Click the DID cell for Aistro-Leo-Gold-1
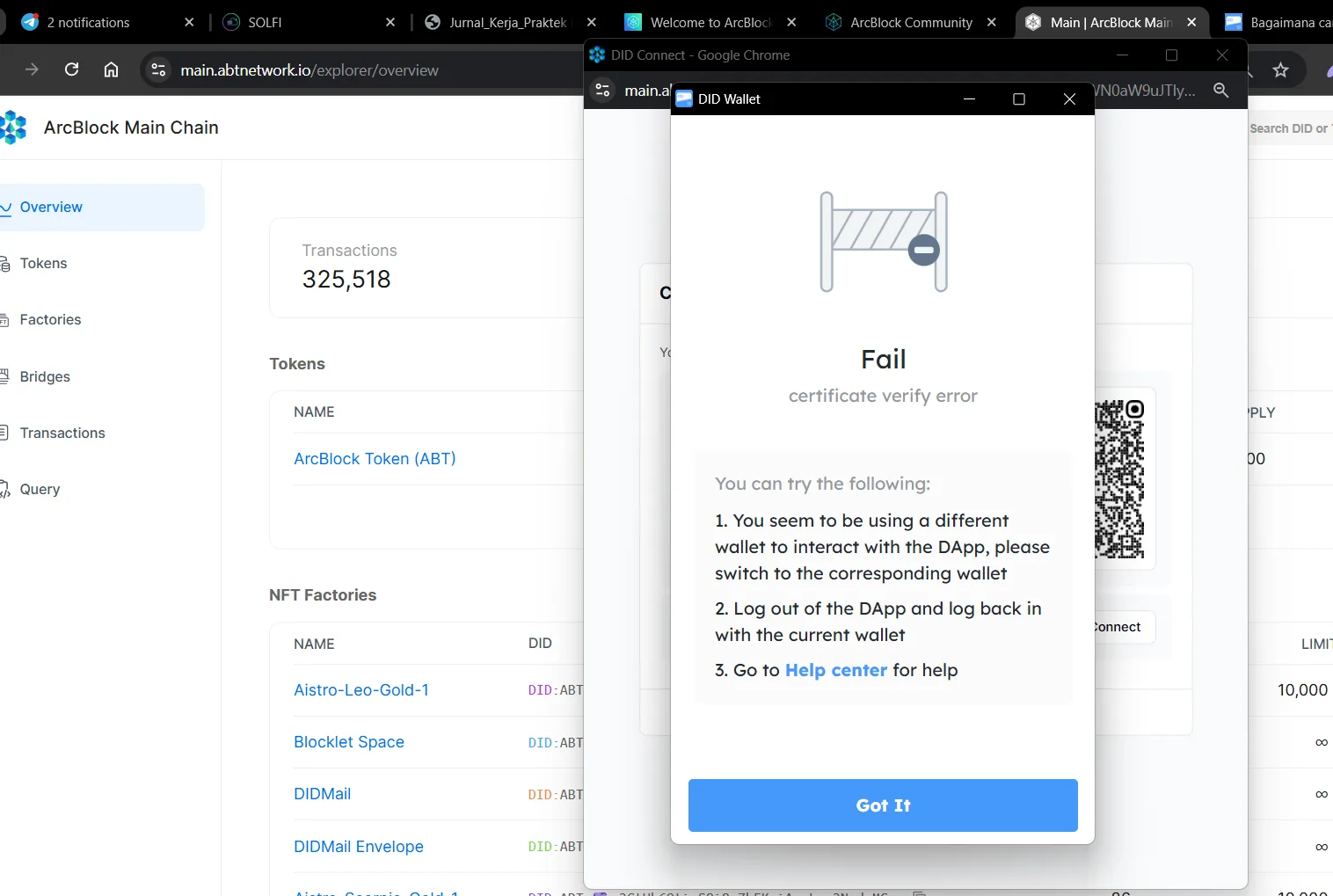The width and height of the screenshot is (1333, 896). coord(556,690)
